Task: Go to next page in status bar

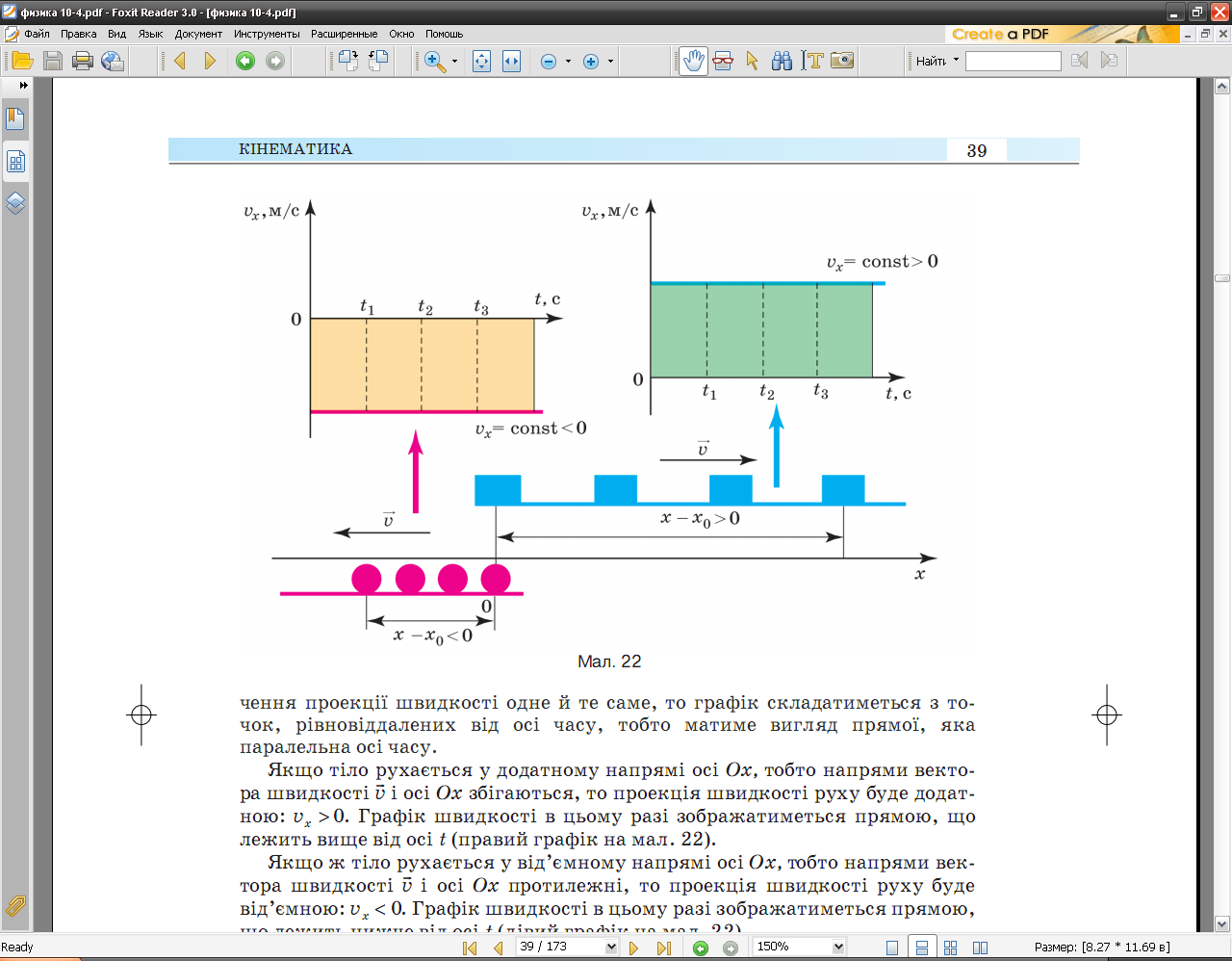Action: (x=633, y=948)
